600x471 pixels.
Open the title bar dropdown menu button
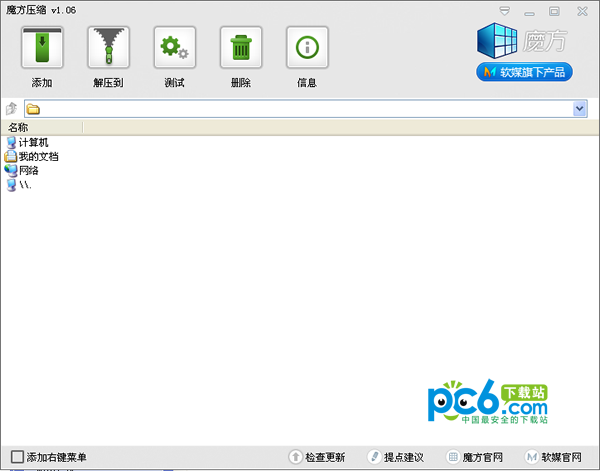tap(509, 10)
